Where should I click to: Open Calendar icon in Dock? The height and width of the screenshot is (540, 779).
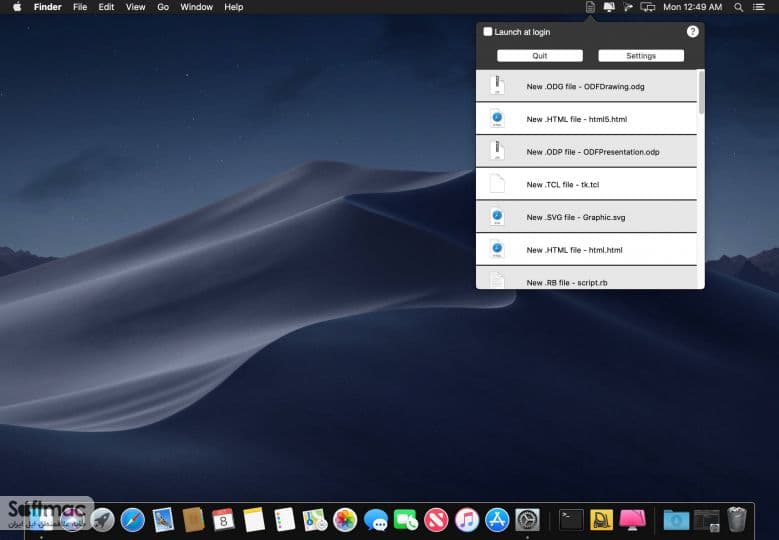[x=224, y=520]
